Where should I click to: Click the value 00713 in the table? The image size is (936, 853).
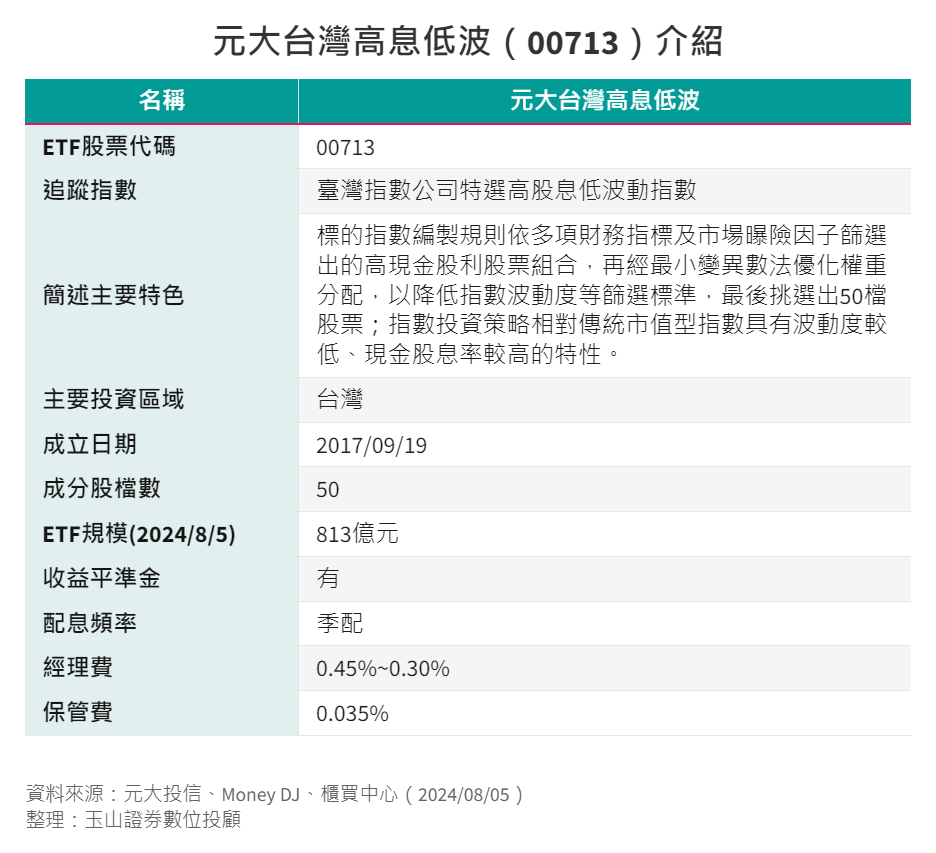pos(345,147)
